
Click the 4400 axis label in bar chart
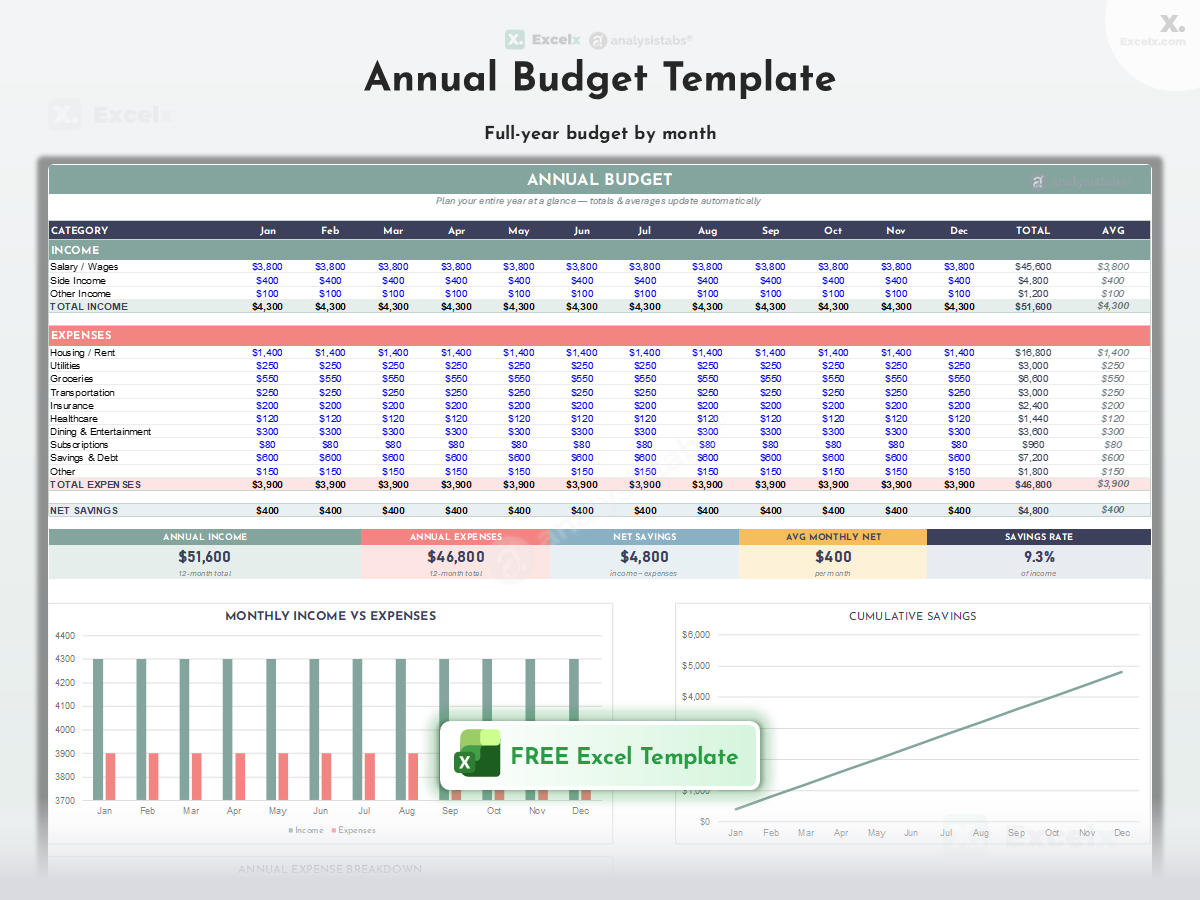(66, 636)
